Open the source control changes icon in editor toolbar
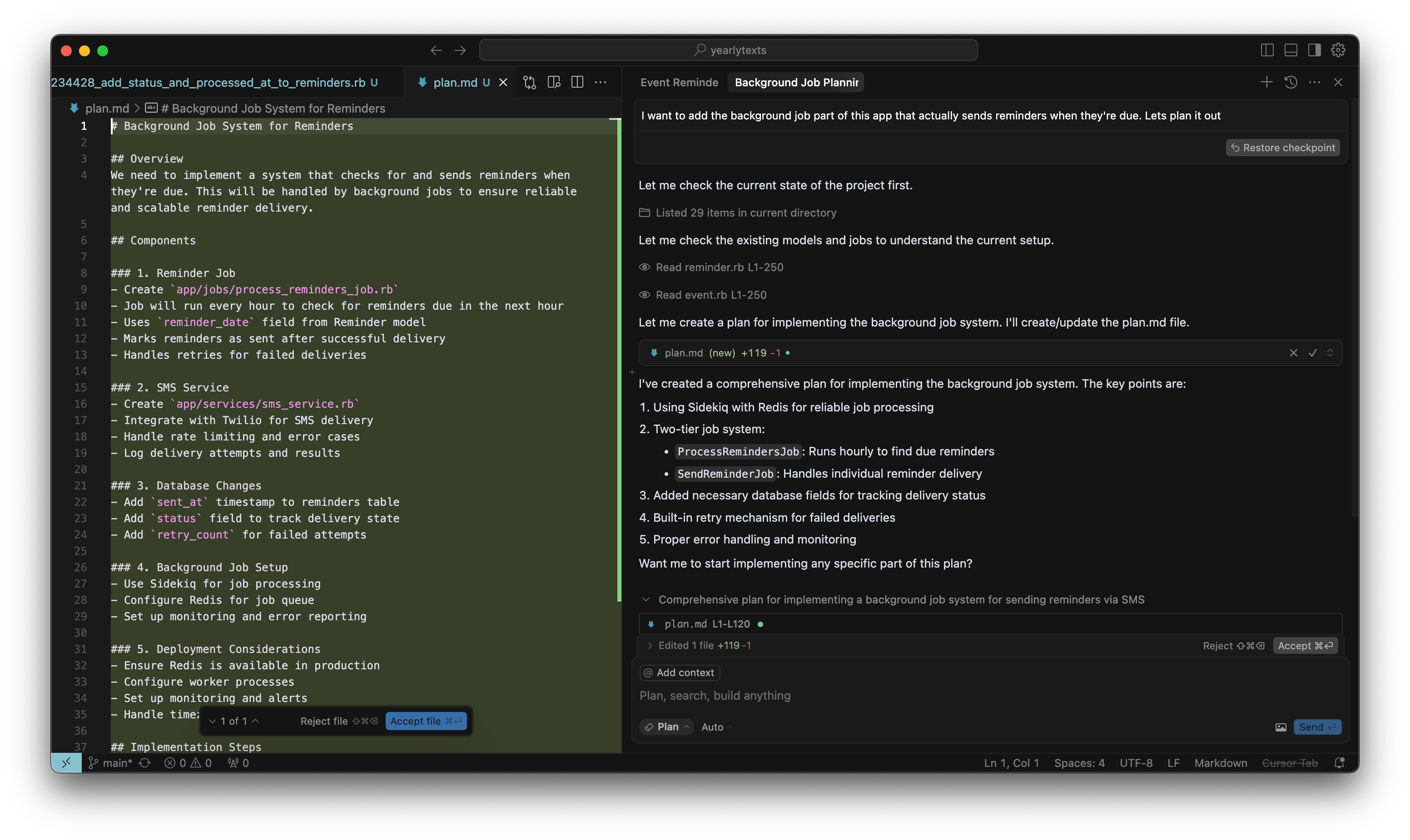Image resolution: width=1410 pixels, height=840 pixels. 530,83
